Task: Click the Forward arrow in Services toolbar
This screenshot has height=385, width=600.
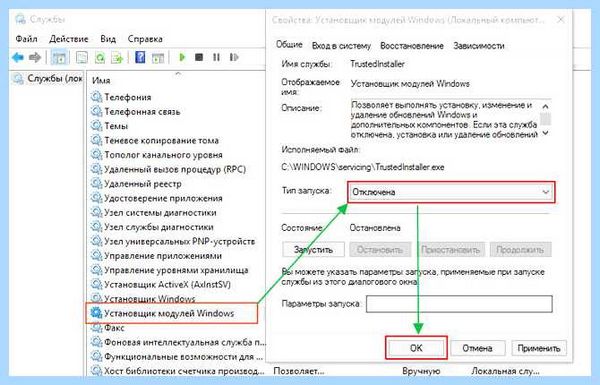Action: tap(35, 58)
